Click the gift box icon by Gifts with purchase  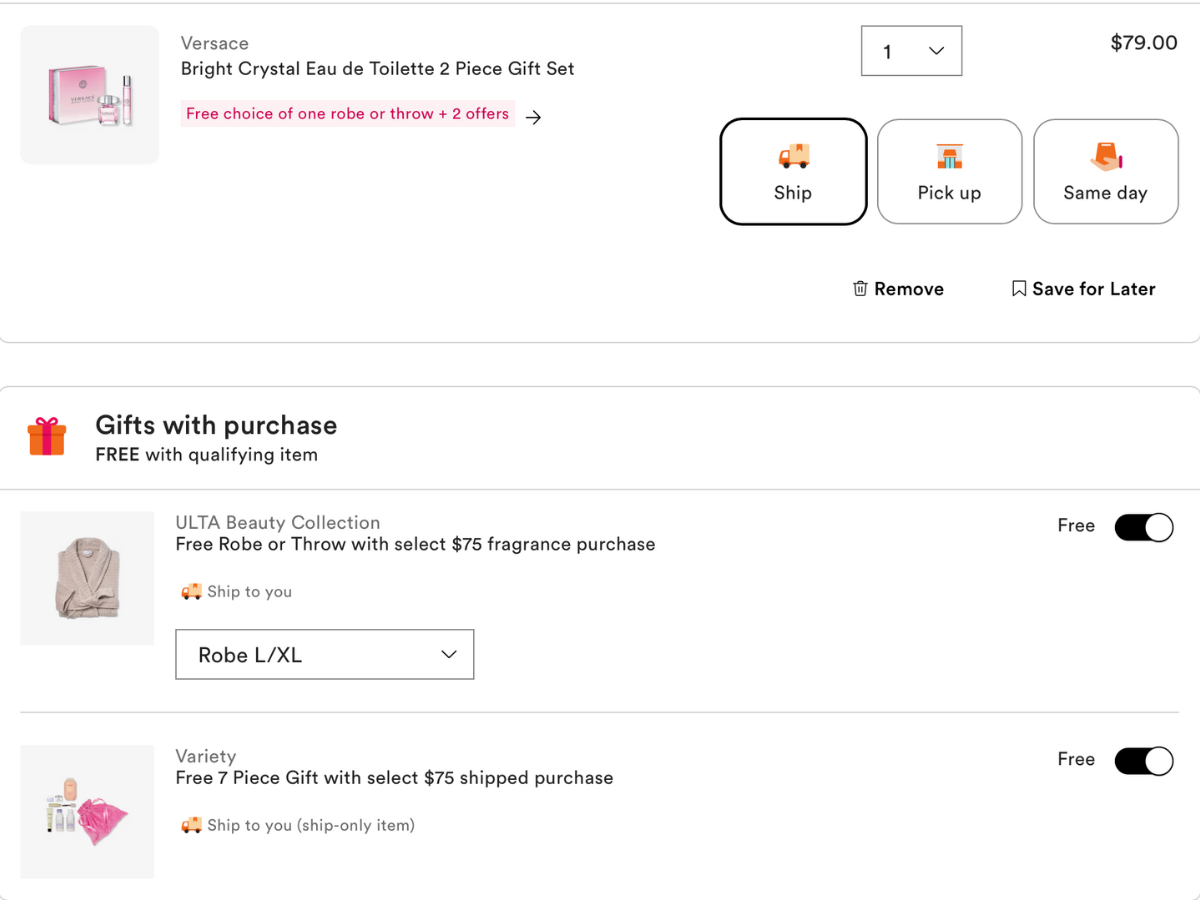coord(46,437)
